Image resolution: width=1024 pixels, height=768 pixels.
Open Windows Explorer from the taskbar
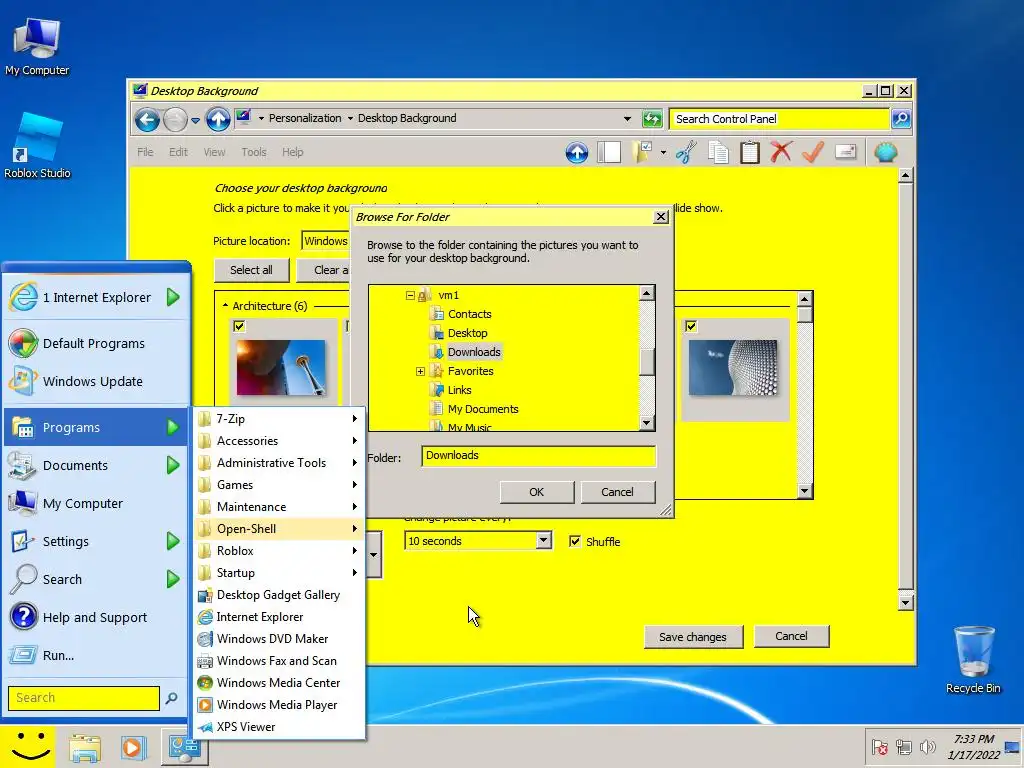pyautogui.click(x=85, y=748)
